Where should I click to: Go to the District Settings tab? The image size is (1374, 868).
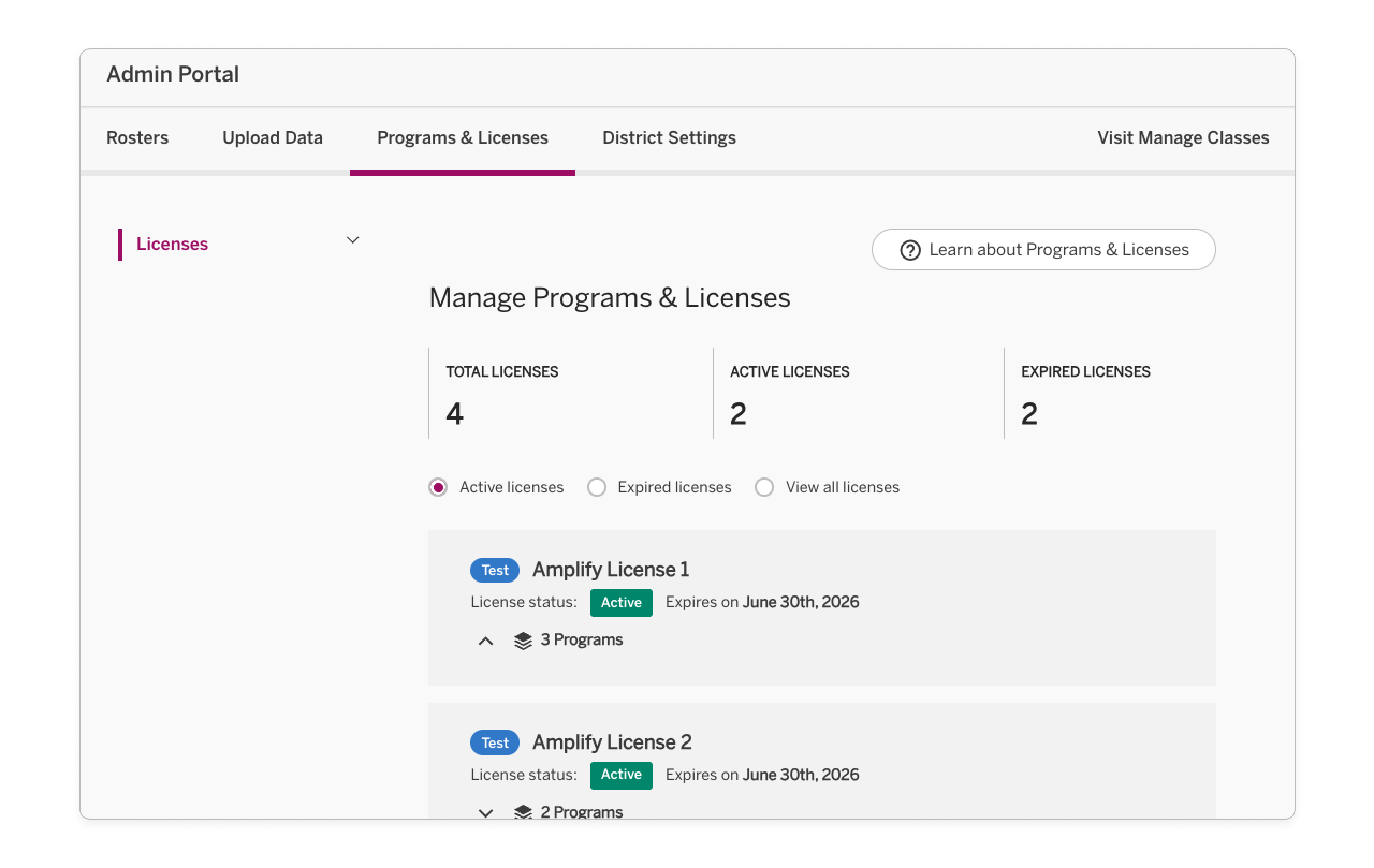pos(669,138)
